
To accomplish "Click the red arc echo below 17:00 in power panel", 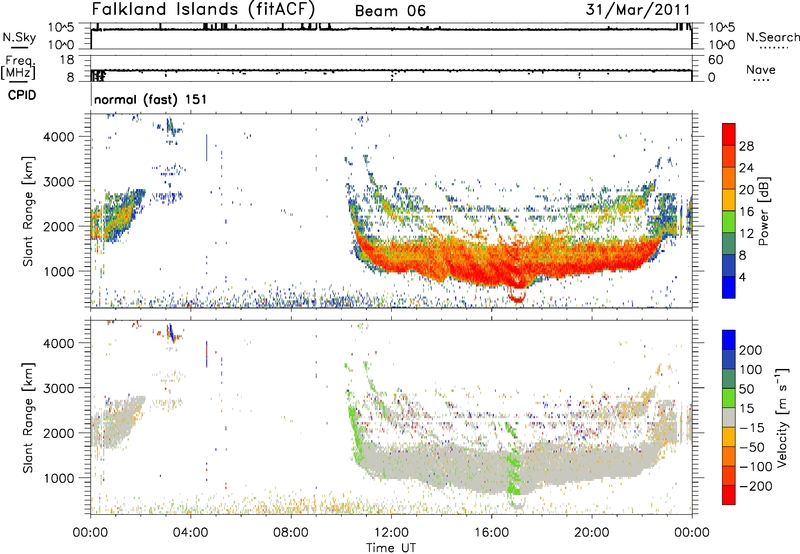I will pyautogui.click(x=517, y=297).
